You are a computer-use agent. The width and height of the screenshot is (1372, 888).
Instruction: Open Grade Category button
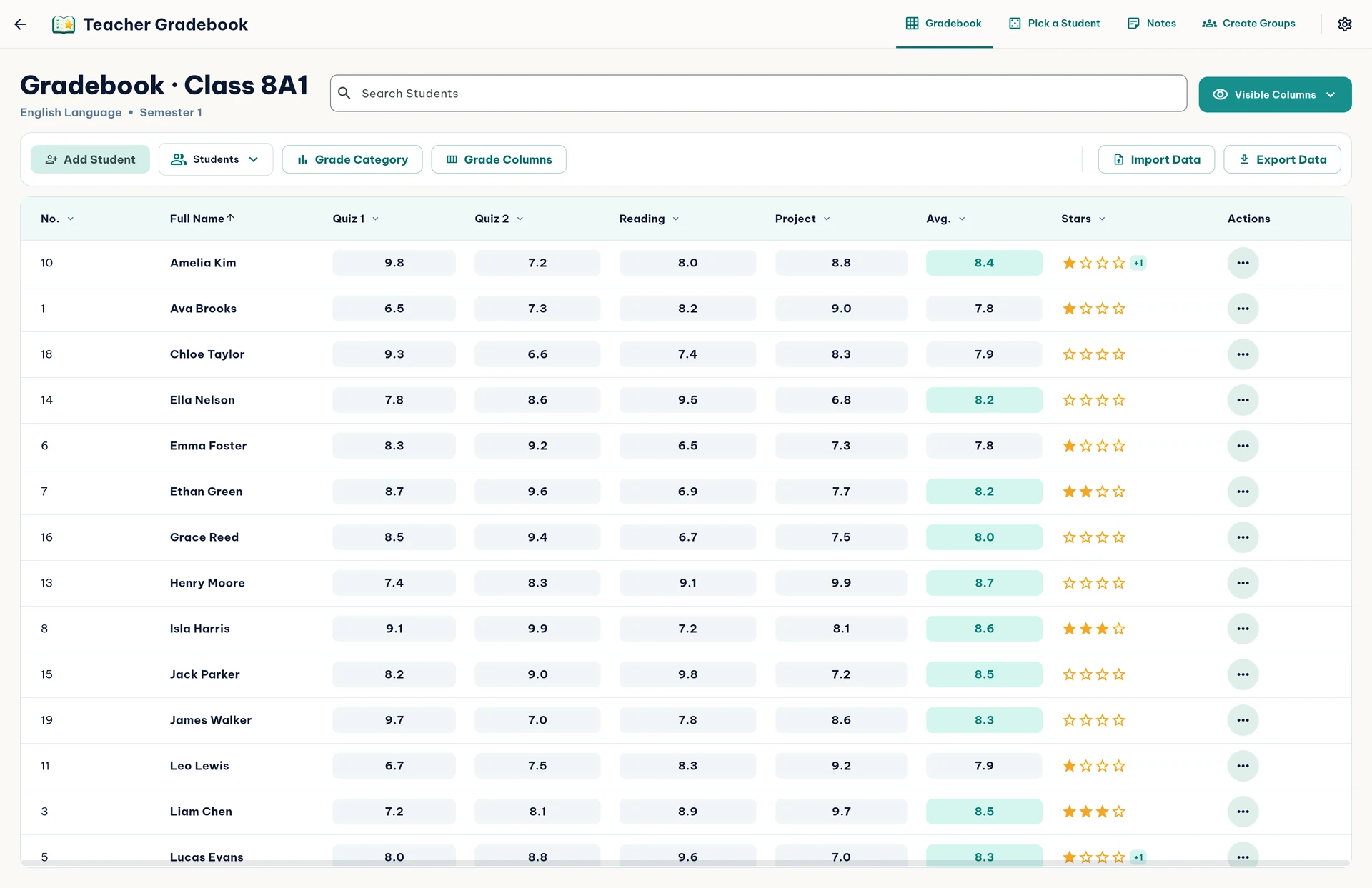tap(352, 159)
